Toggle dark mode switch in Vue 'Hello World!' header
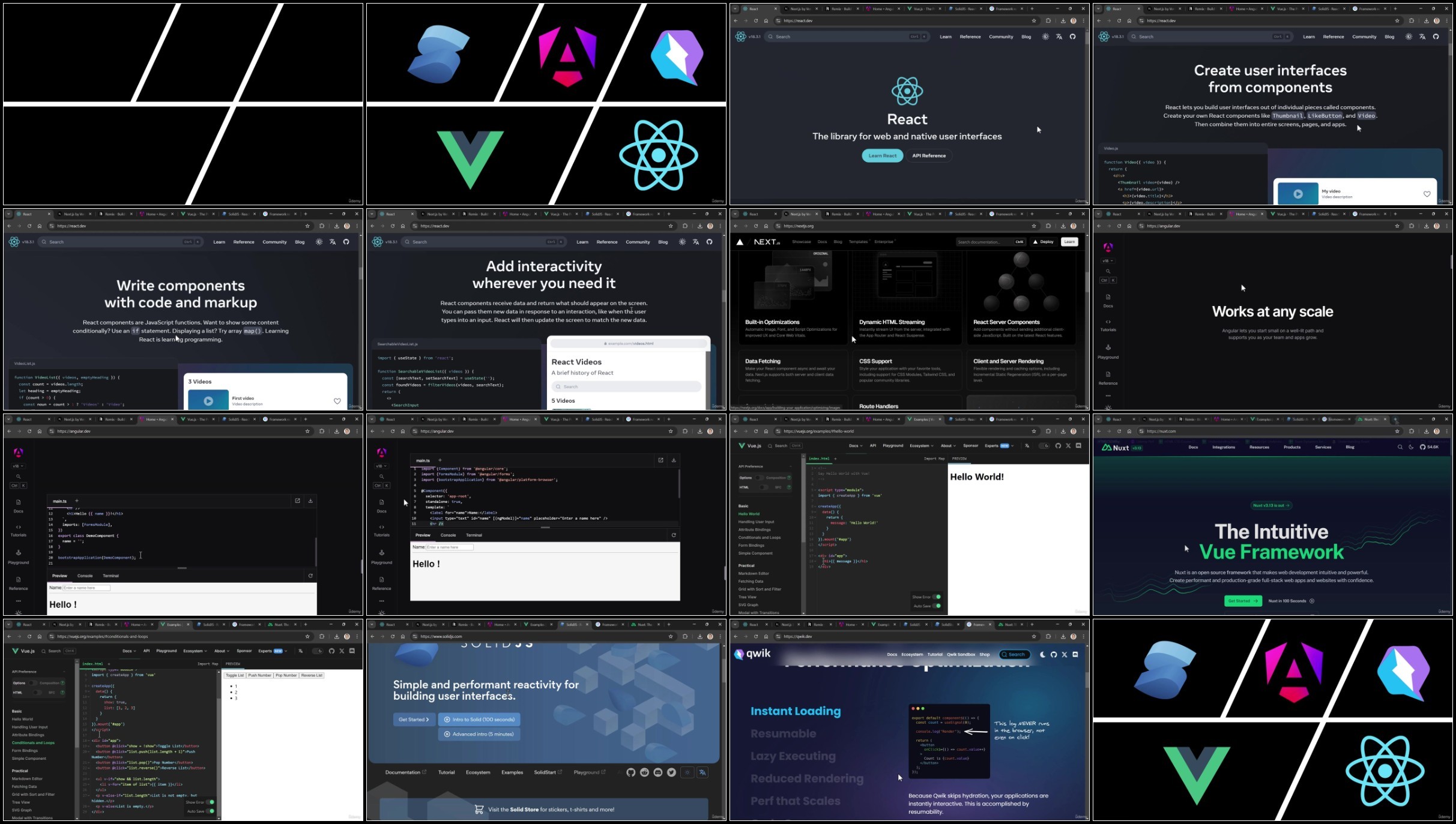This screenshot has width=1456, height=824. point(1044,446)
